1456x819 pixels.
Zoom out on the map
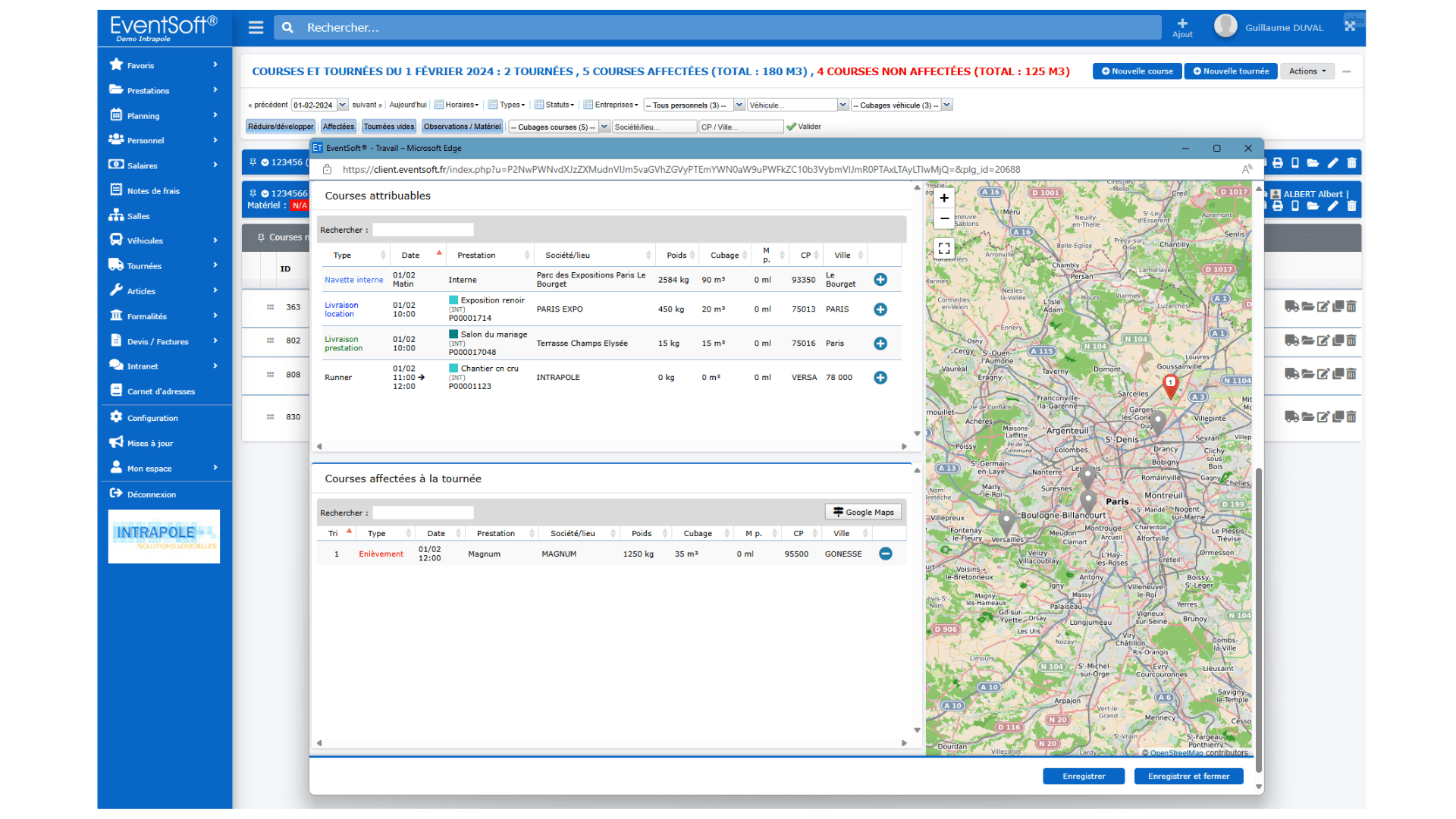pyautogui.click(x=944, y=218)
